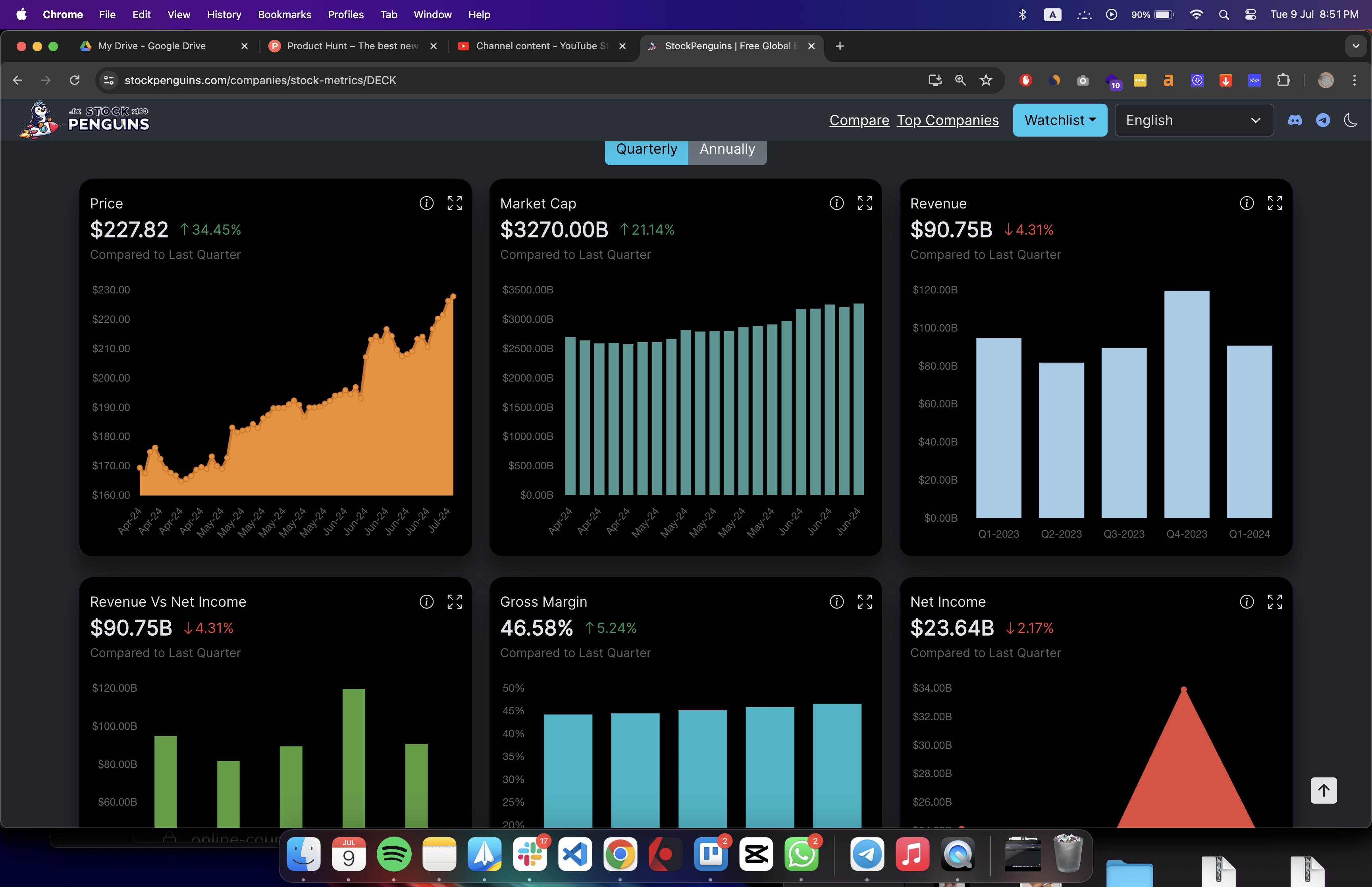This screenshot has width=1372, height=887.
Task: Open the History menu
Action: coord(224,14)
